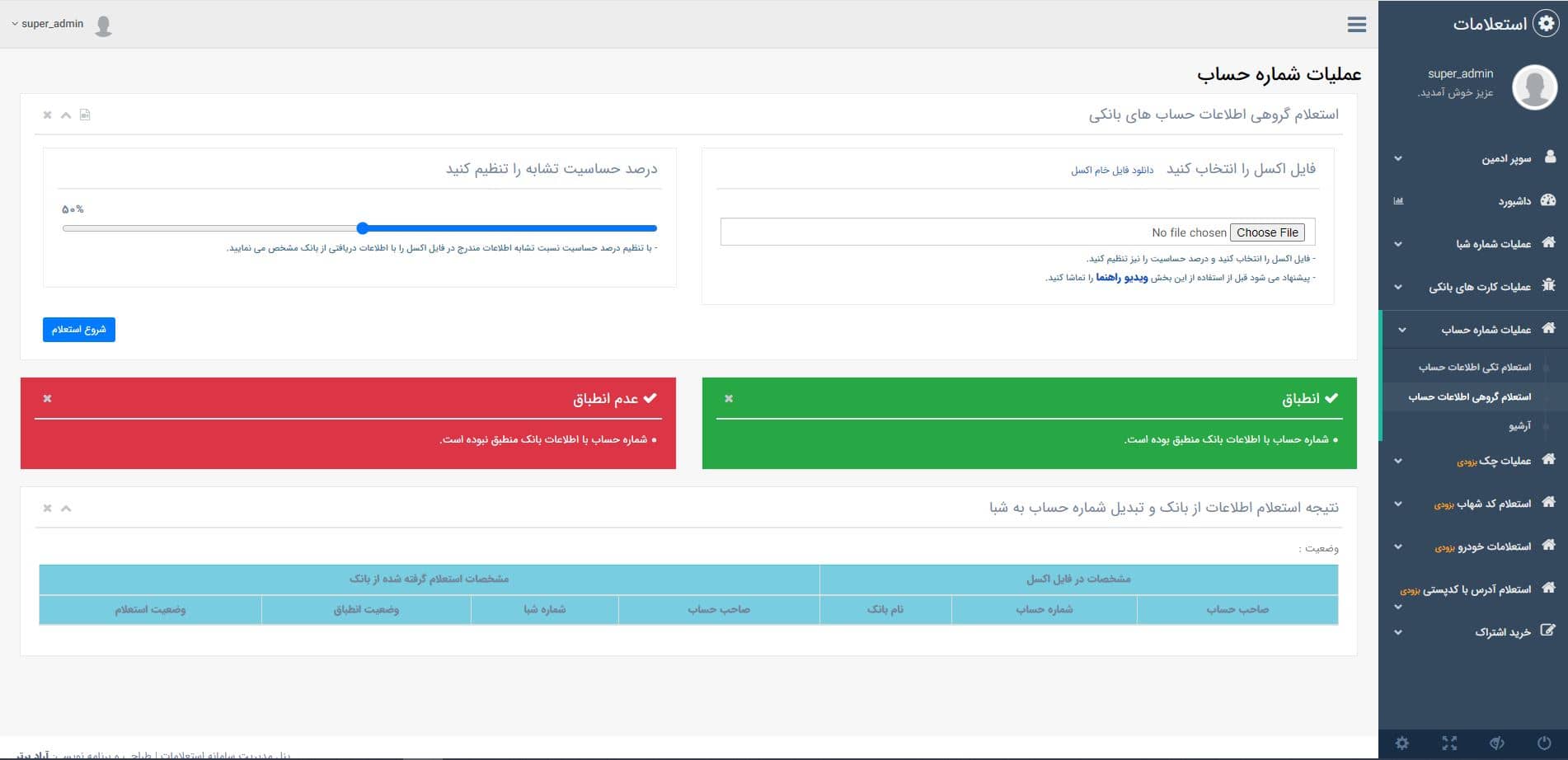Screen dimensions: 1568x760
Task: Click the عملیات شماره حساب home icon
Action: pyautogui.click(x=1548, y=328)
